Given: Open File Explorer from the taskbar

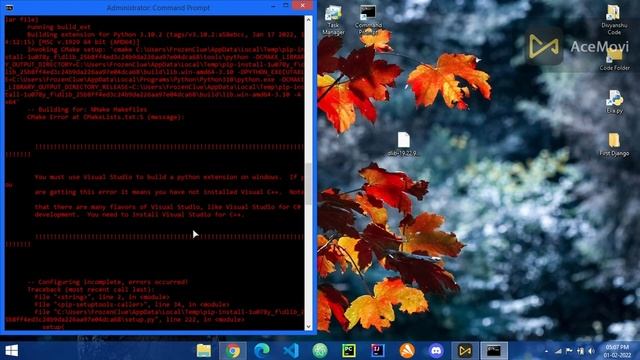Looking at the screenshot, I should 204,351.
